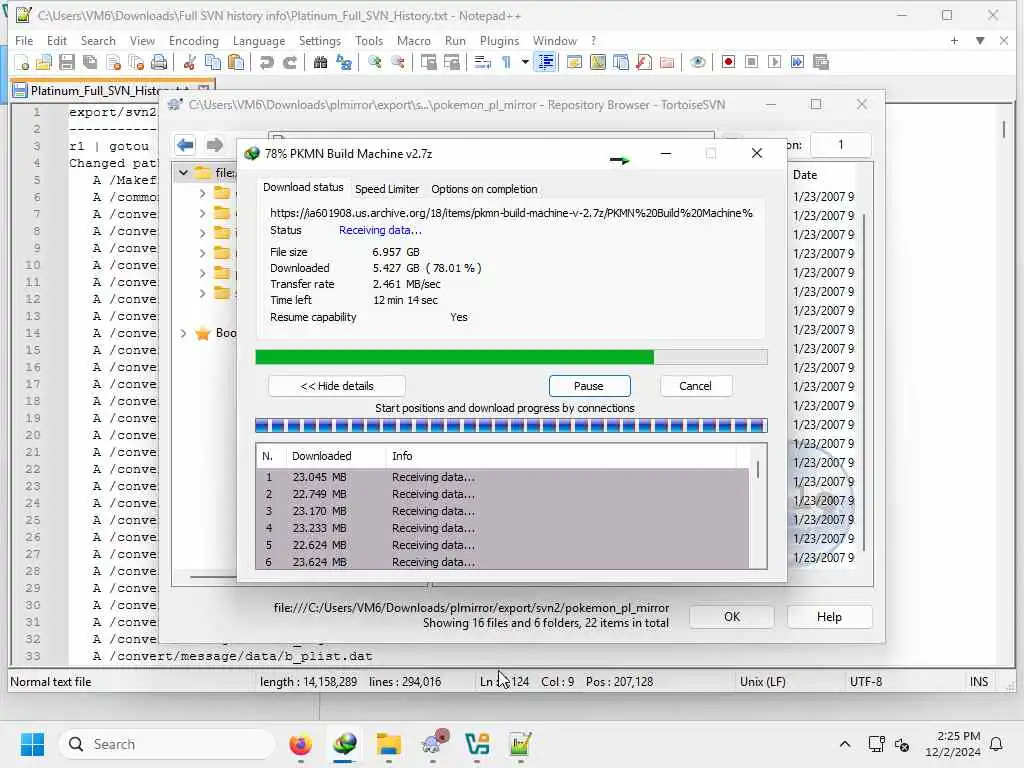
Task: Toggle Word Wrap in Notepad++ toolbar
Action: (x=483, y=63)
